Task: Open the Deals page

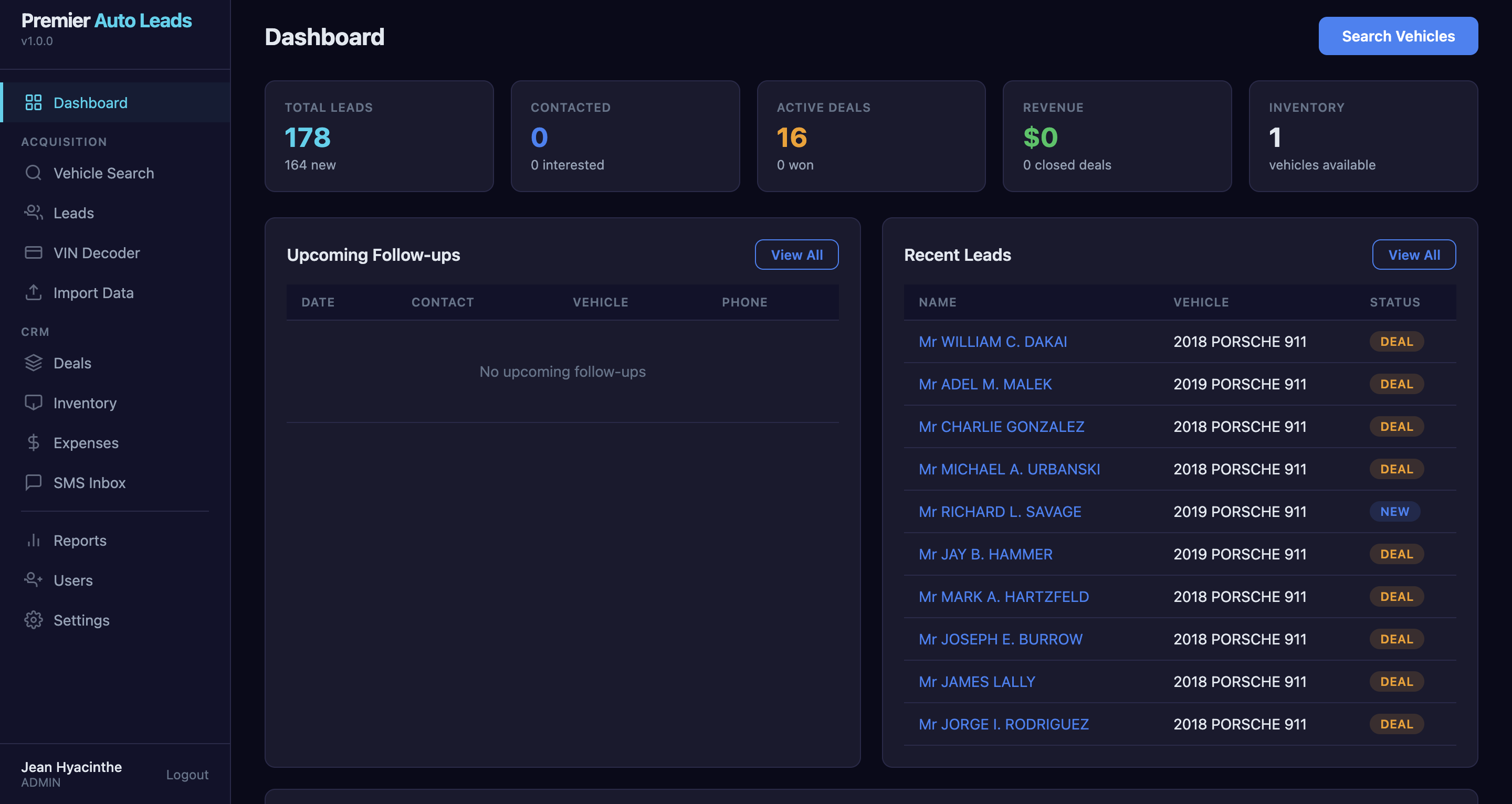Action: pyautogui.click(x=116, y=363)
